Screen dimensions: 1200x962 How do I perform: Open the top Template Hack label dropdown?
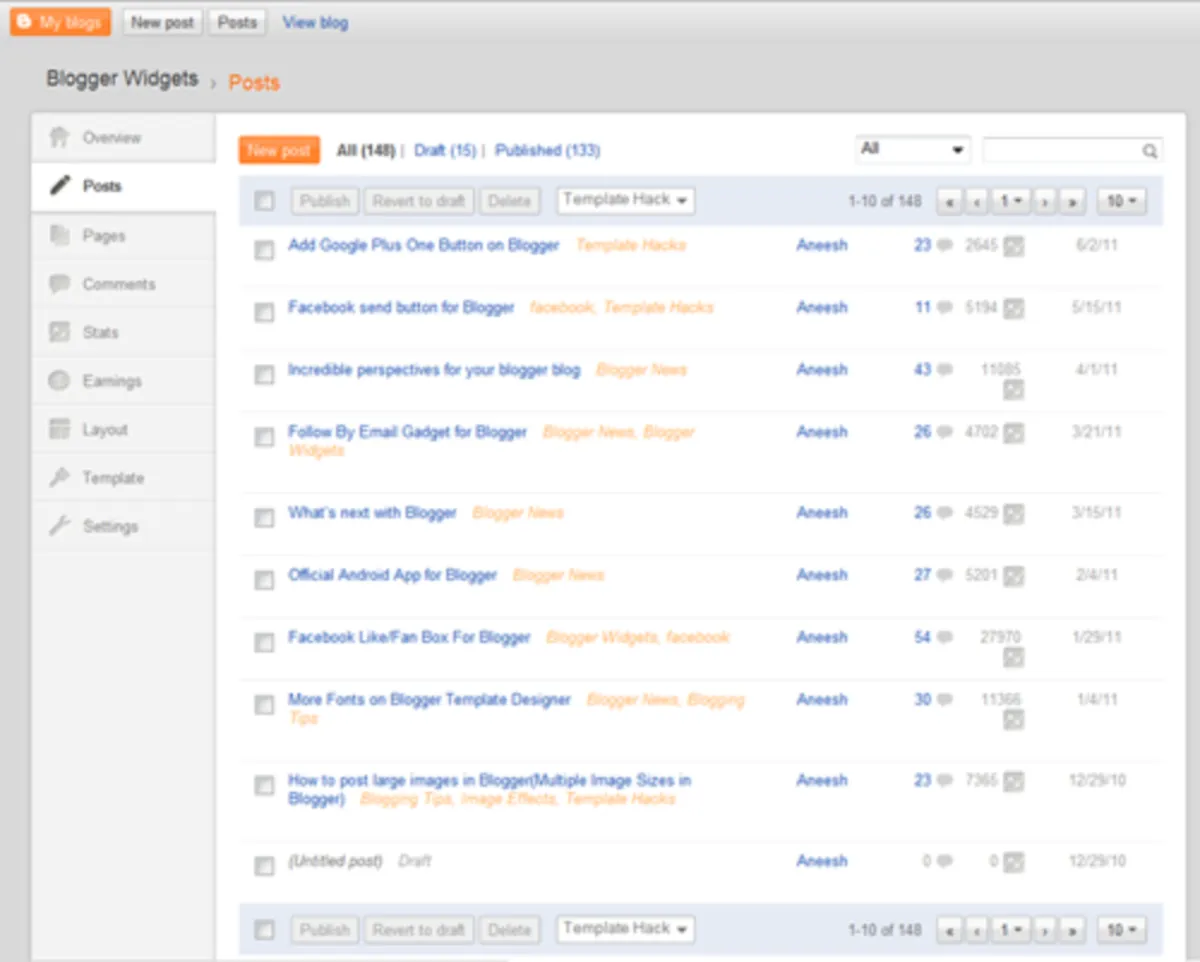[626, 201]
